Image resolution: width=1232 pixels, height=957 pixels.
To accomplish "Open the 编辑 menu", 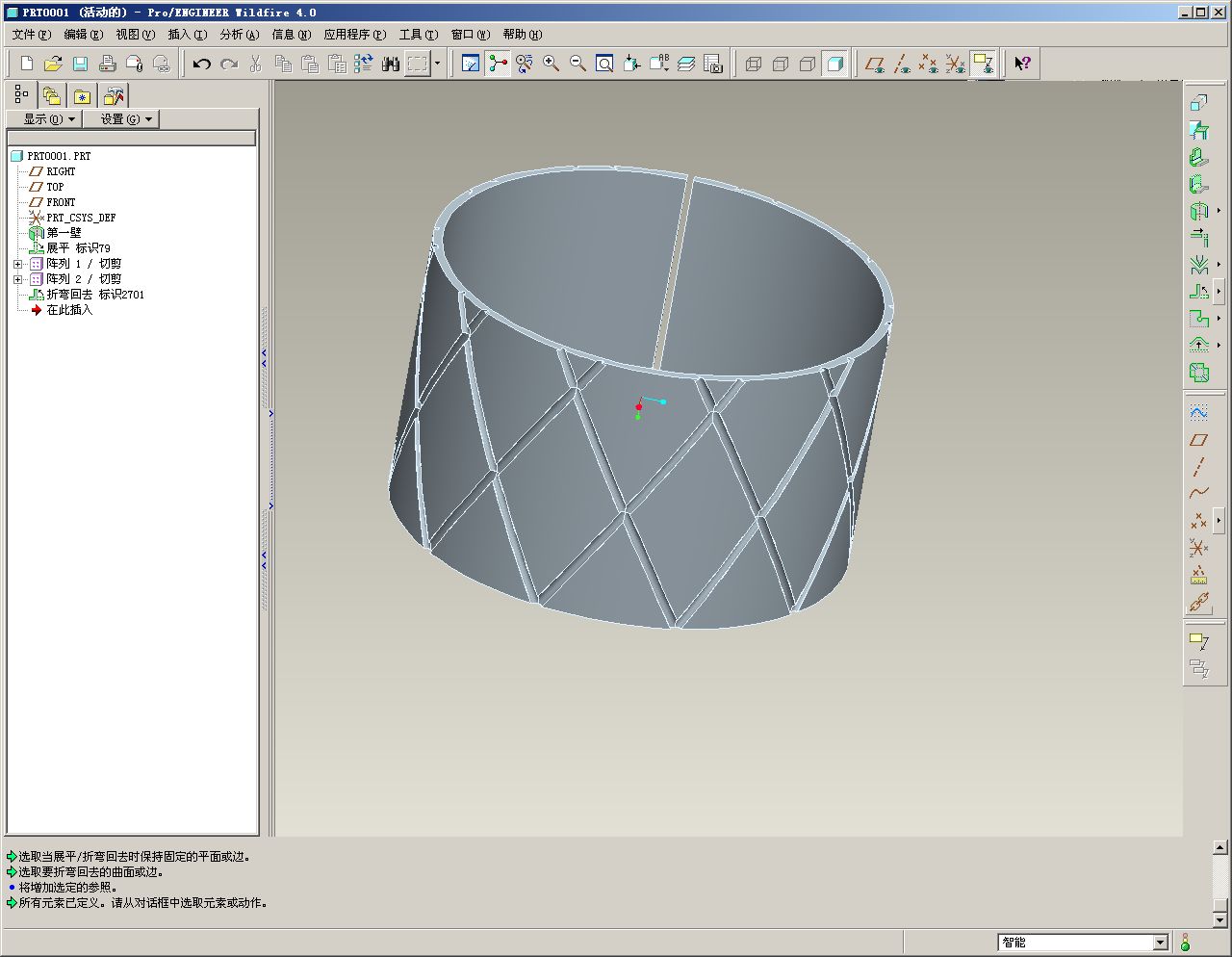I will coord(83,35).
